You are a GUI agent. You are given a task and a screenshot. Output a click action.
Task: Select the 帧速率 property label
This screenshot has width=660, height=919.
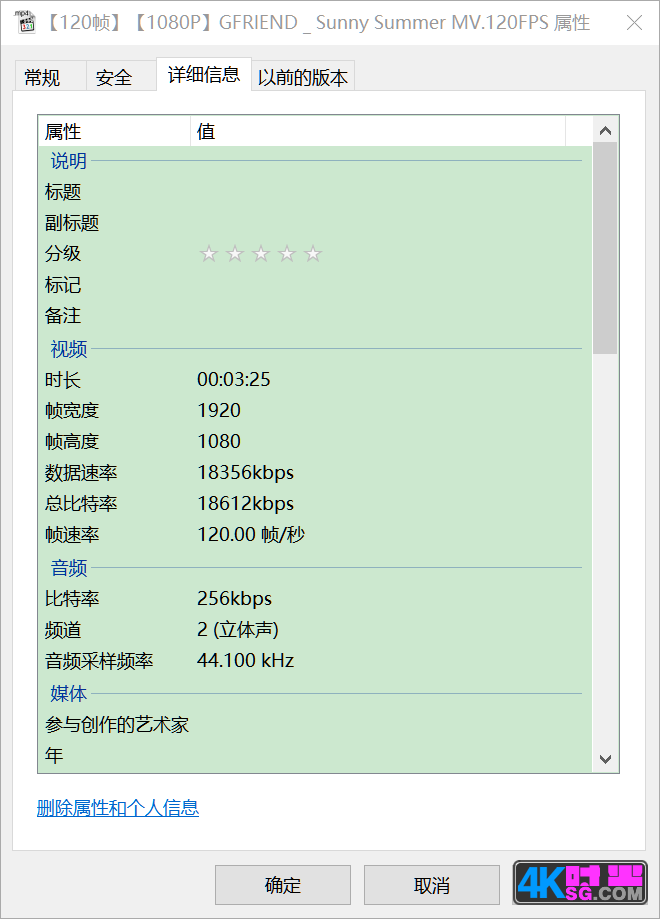(72, 535)
